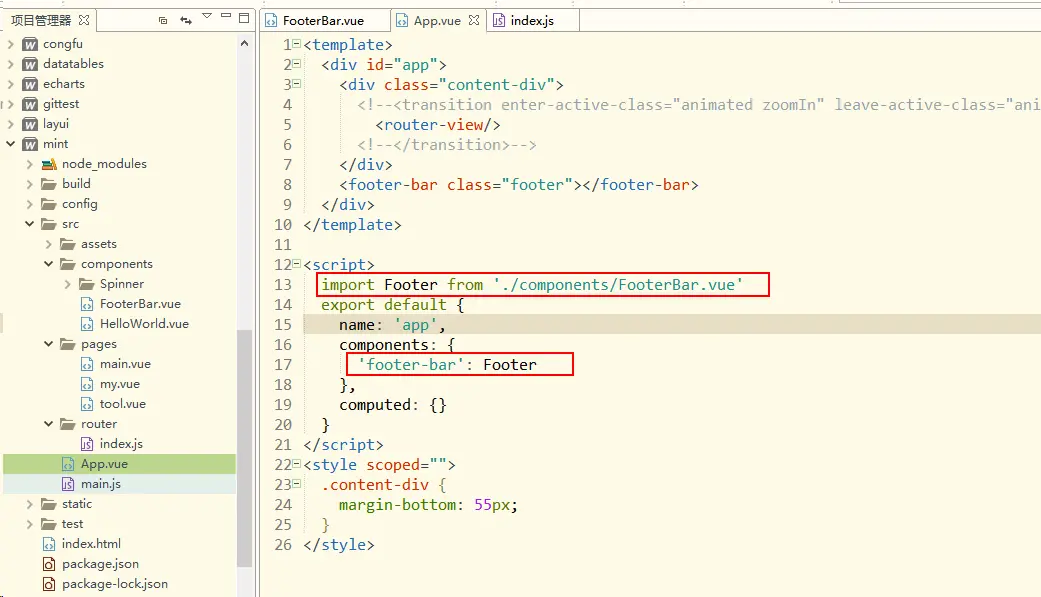Fold the script block at line 12
The height and width of the screenshot is (597, 1041).
[296, 264]
